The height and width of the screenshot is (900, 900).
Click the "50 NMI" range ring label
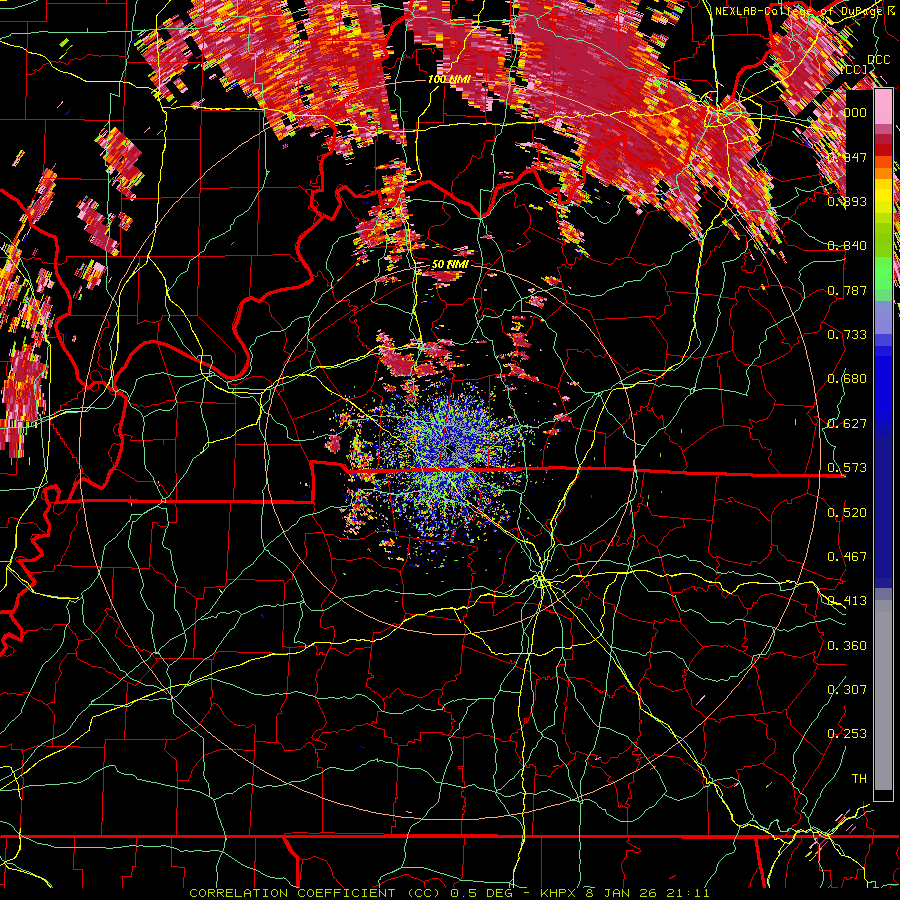(450, 264)
